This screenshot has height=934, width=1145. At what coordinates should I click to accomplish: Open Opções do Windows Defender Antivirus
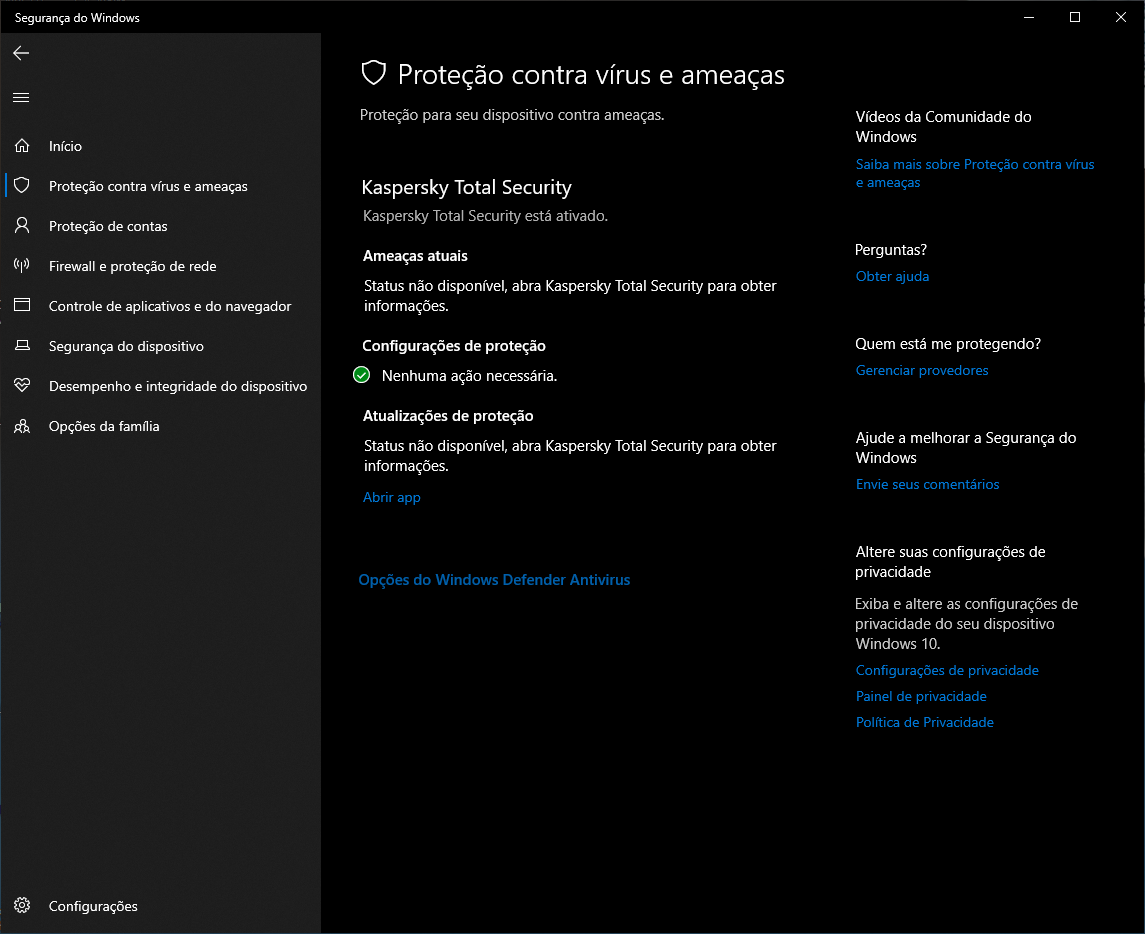[494, 580]
